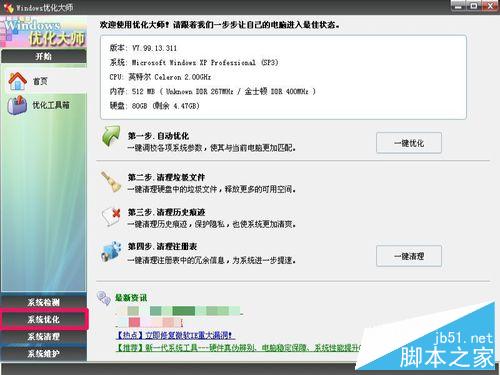Open the 优化工具箱 toolbox icon
The height and width of the screenshot is (375, 500).
17,105
